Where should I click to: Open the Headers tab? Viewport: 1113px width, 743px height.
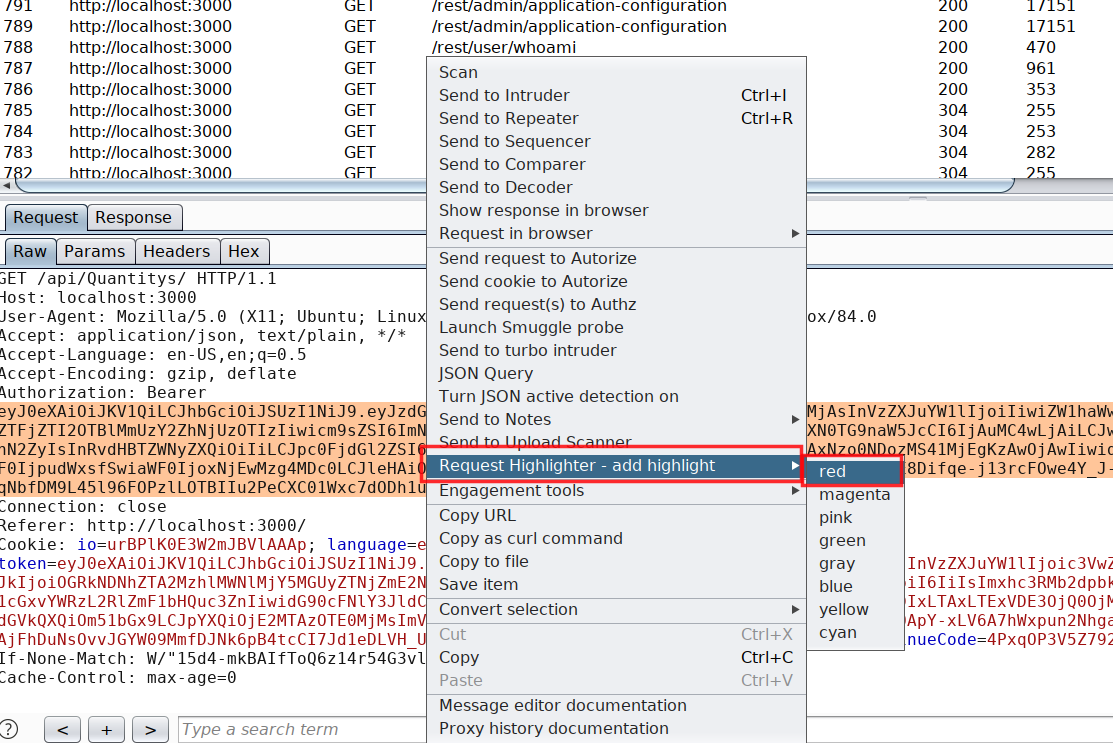tap(177, 251)
